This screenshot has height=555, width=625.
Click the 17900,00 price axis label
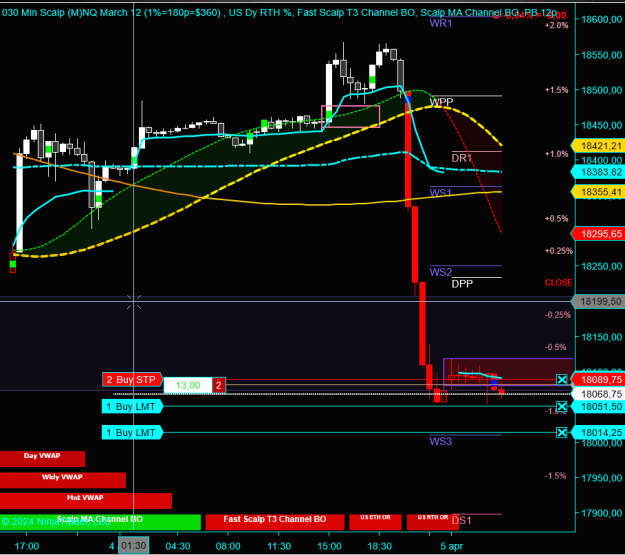click(601, 513)
